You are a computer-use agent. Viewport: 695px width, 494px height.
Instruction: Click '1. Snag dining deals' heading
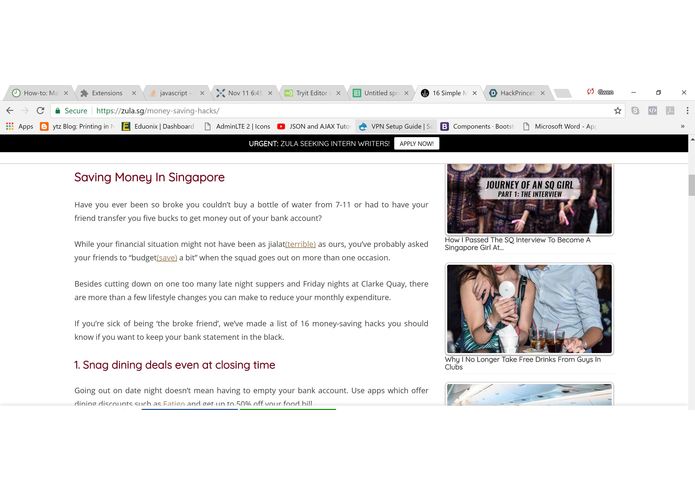pos(175,365)
